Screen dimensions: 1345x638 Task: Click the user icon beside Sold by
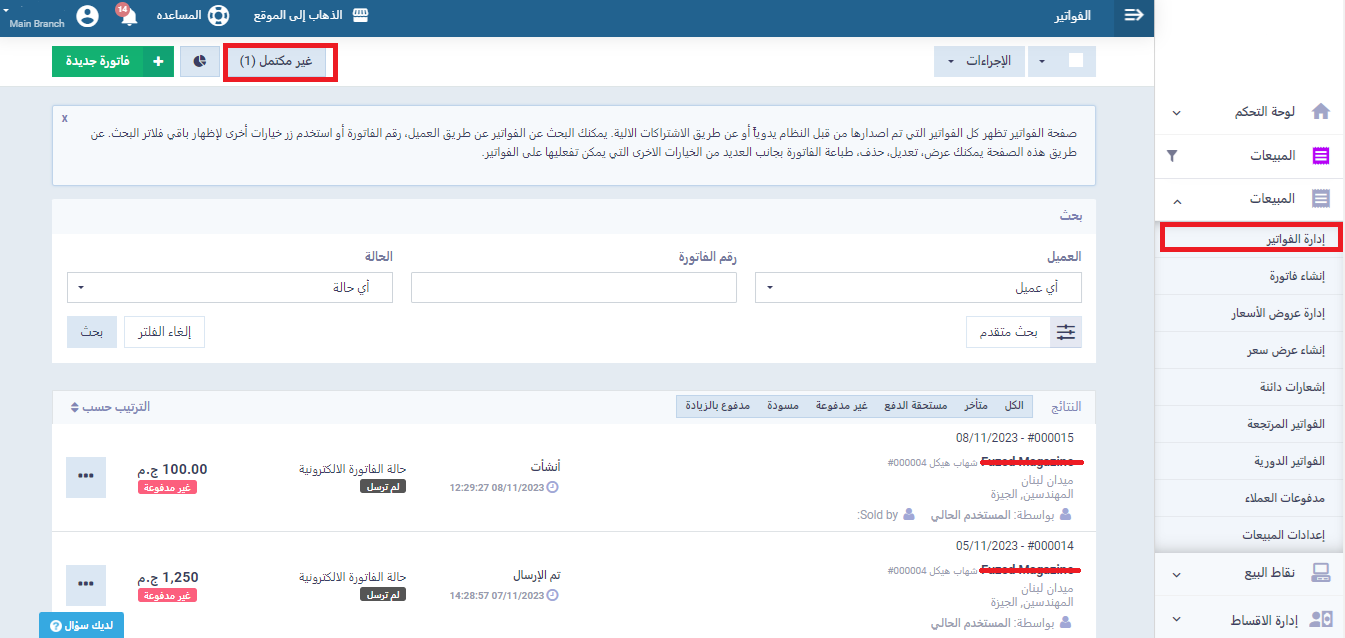(x=908, y=515)
